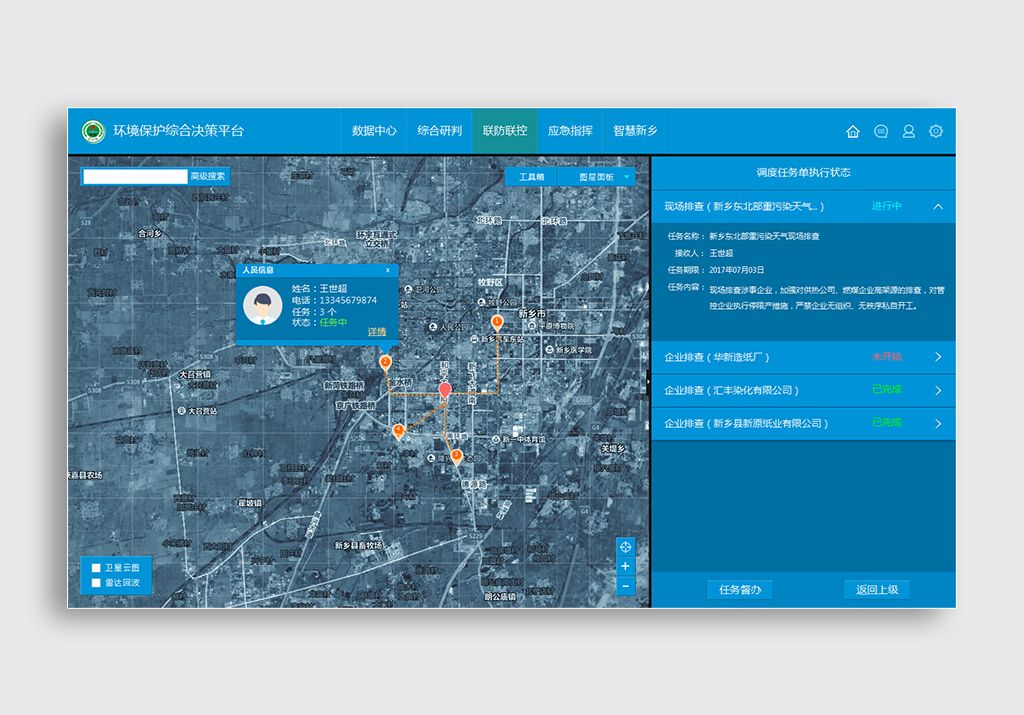Go to home via house icon
Viewport: 1024px width, 715px height.
click(853, 131)
